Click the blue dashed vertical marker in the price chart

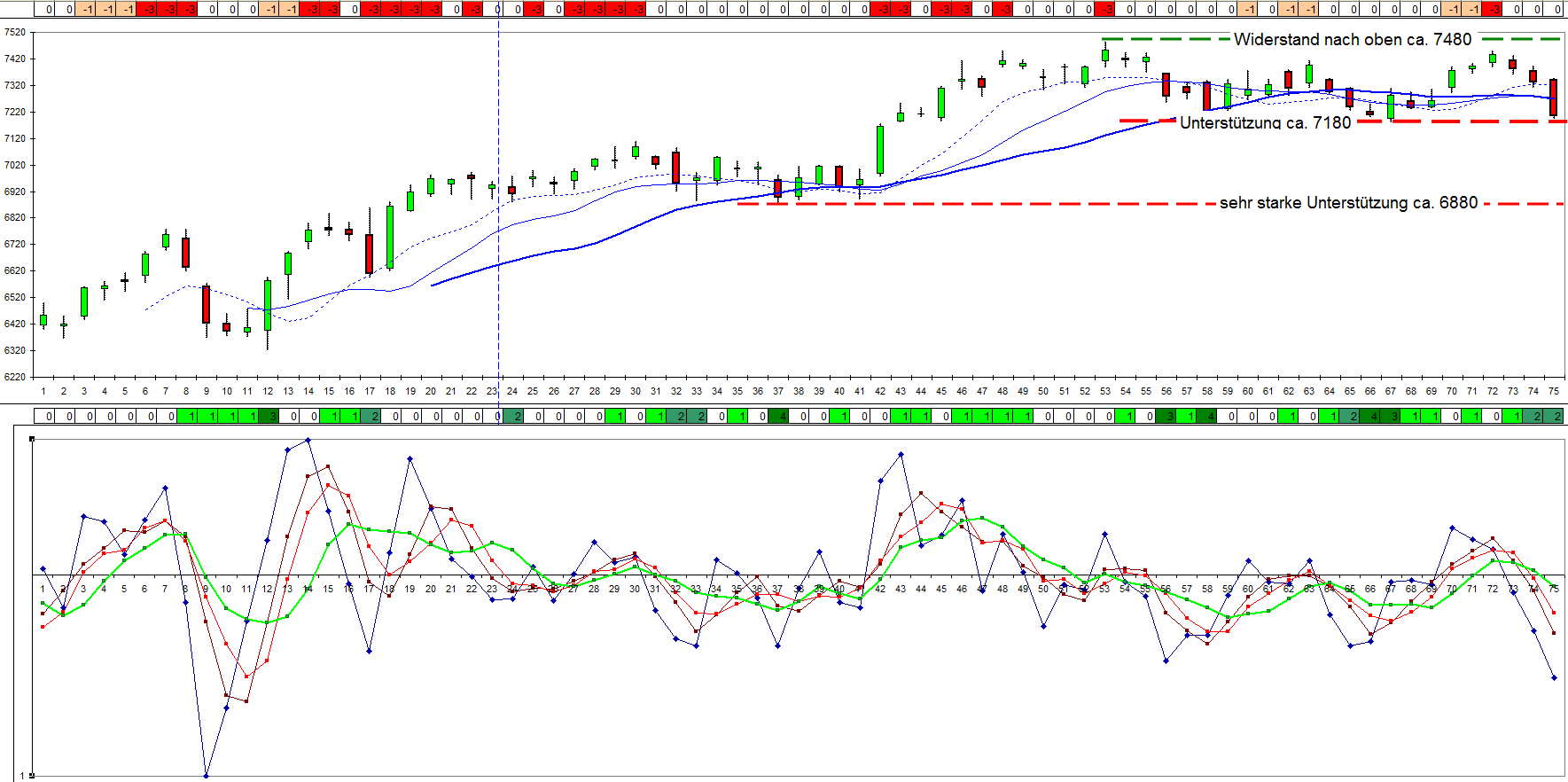click(498, 204)
